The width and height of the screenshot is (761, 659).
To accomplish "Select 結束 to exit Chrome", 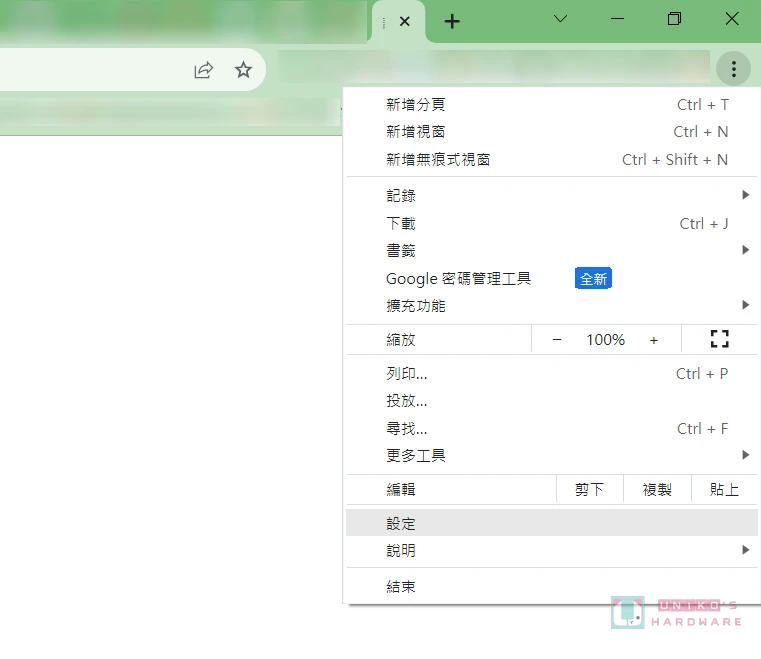I will pyautogui.click(x=552, y=586).
